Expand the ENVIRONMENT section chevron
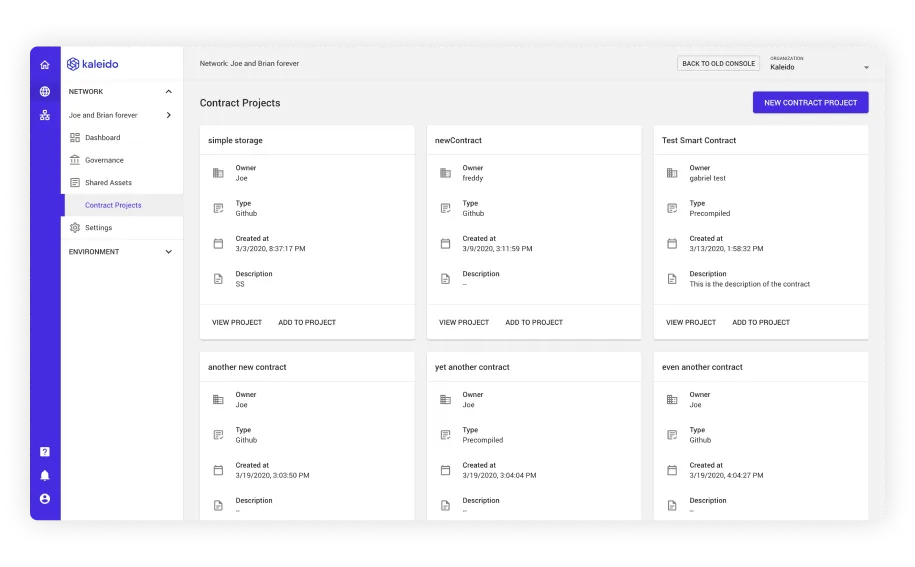This screenshot has height=567, width=915. click(x=169, y=252)
